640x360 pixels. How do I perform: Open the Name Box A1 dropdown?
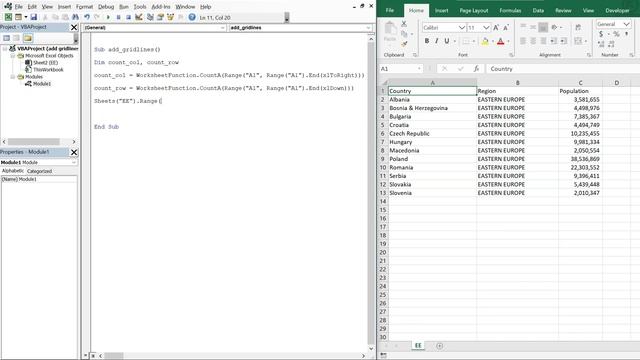tap(419, 69)
